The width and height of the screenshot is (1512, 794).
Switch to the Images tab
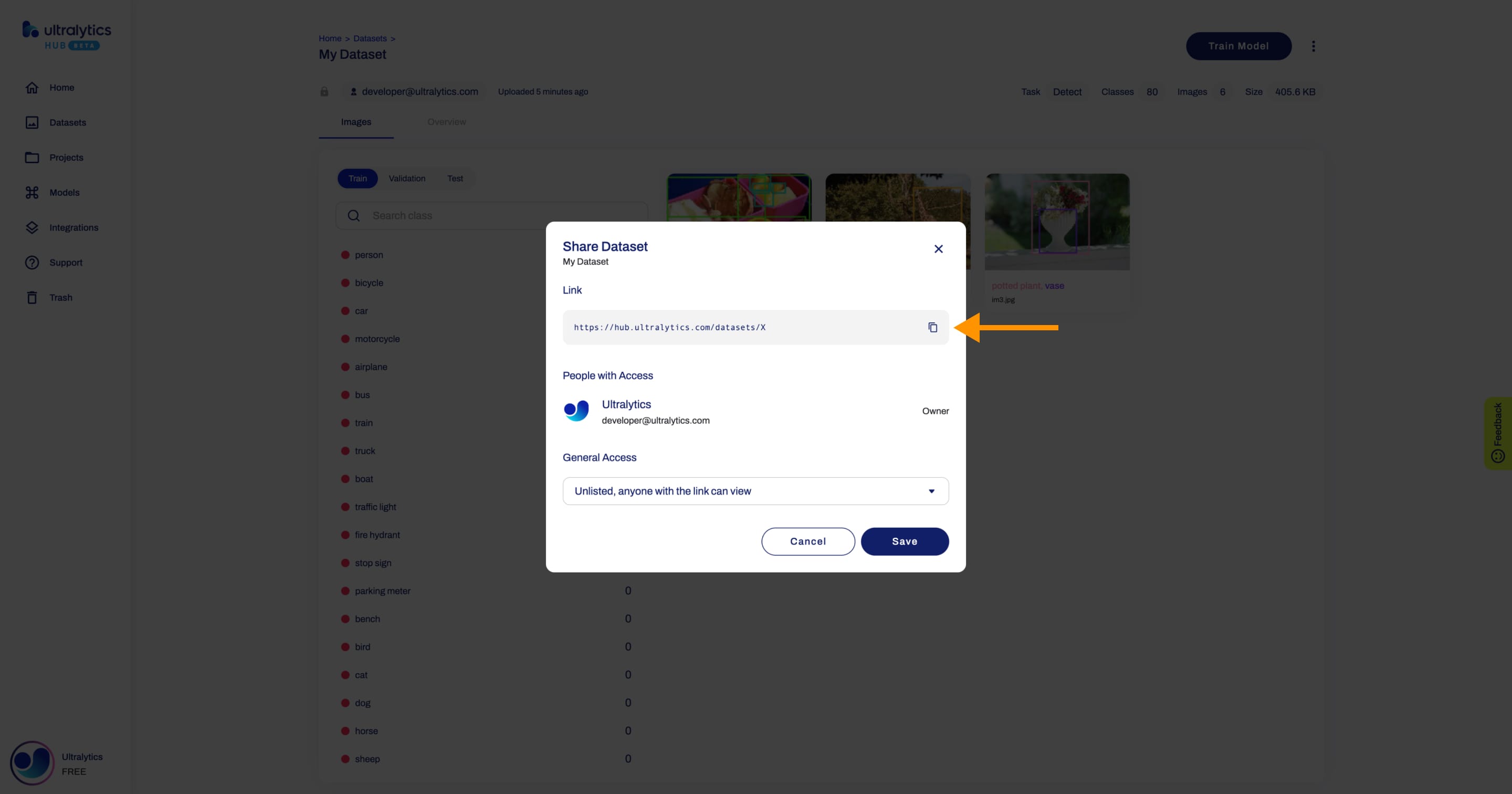point(356,121)
